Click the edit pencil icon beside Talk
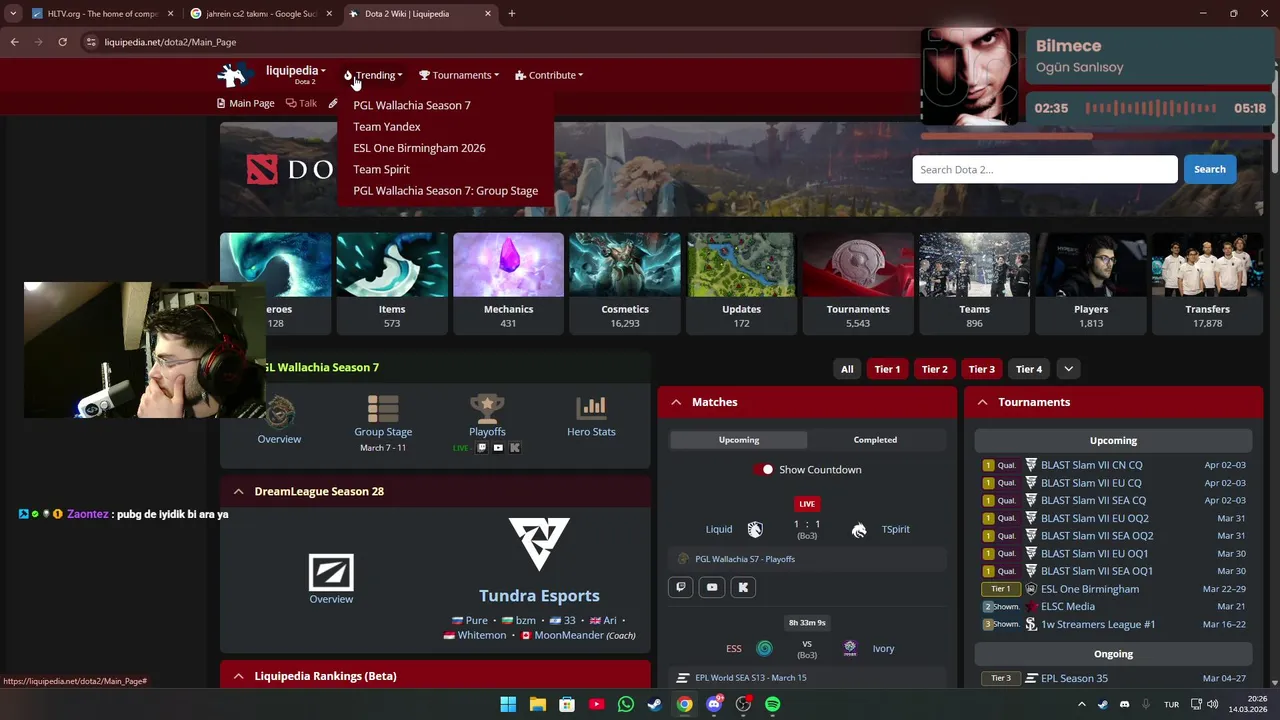 click(333, 103)
